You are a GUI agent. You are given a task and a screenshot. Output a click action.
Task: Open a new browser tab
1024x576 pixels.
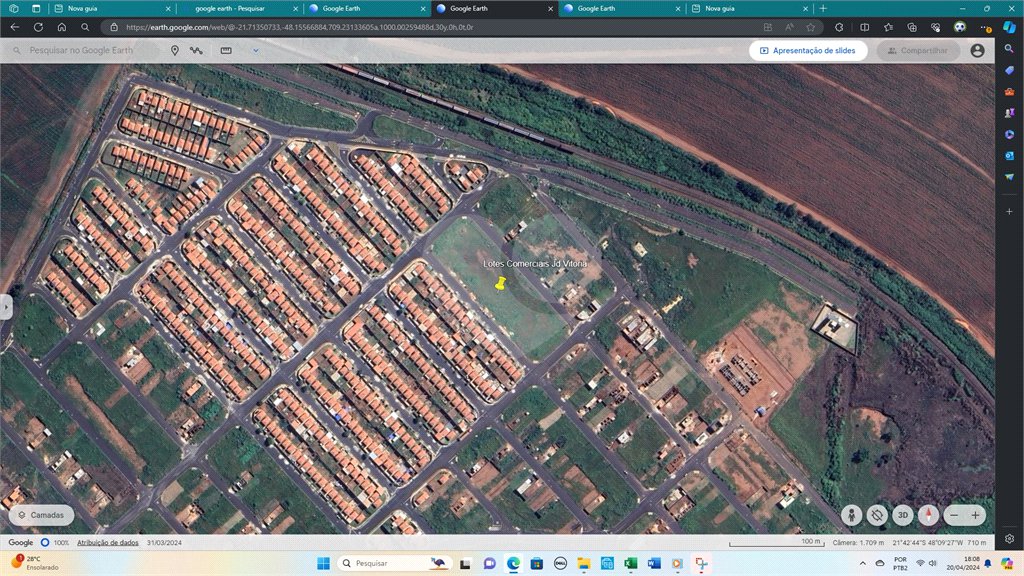pyautogui.click(x=823, y=8)
